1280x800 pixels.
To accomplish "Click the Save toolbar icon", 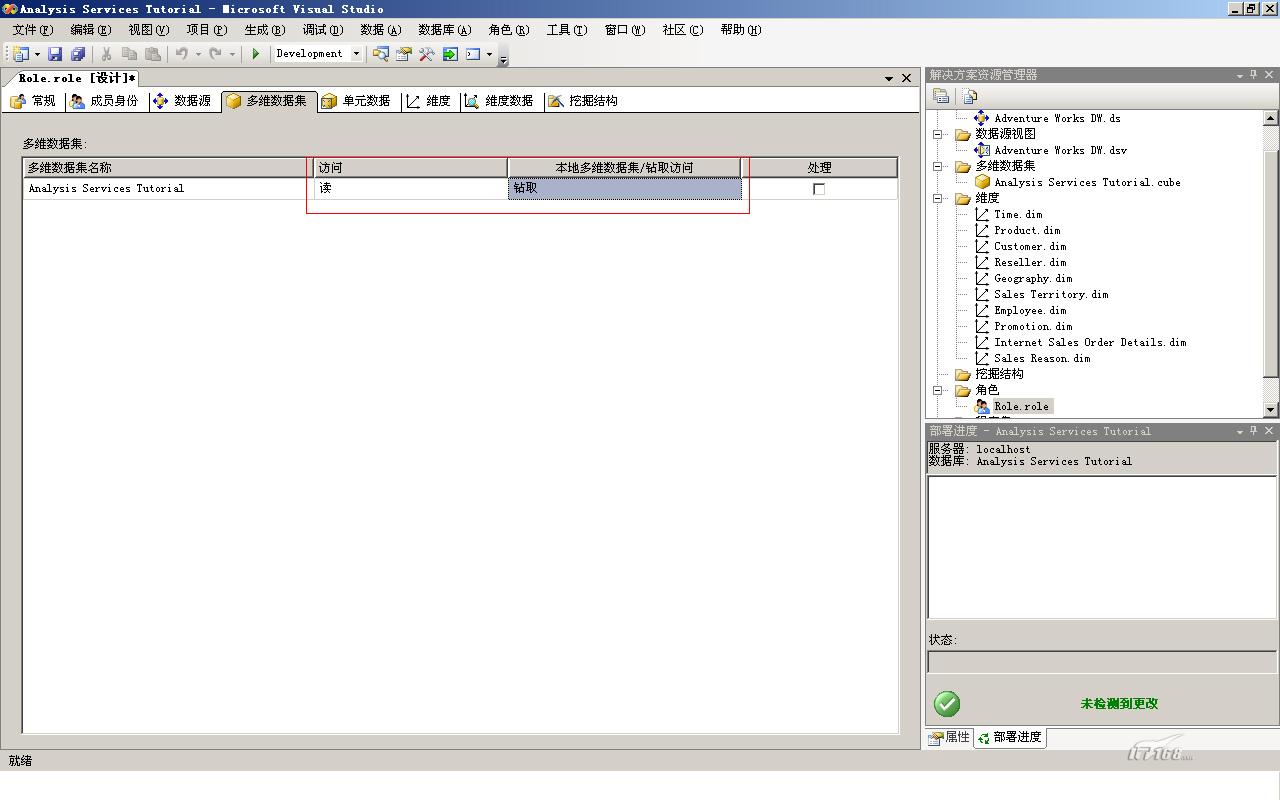I will pyautogui.click(x=55, y=54).
